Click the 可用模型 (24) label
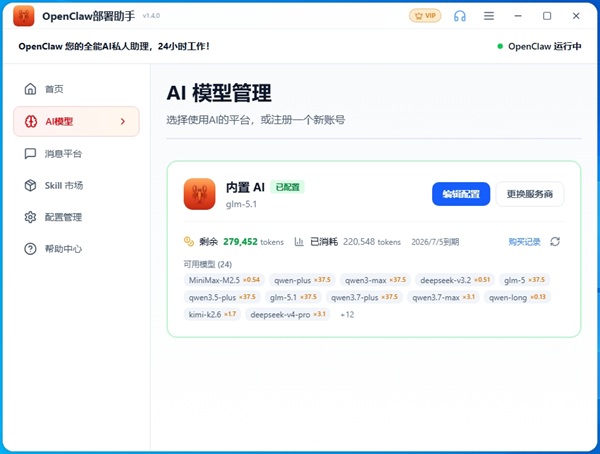 coord(208,264)
